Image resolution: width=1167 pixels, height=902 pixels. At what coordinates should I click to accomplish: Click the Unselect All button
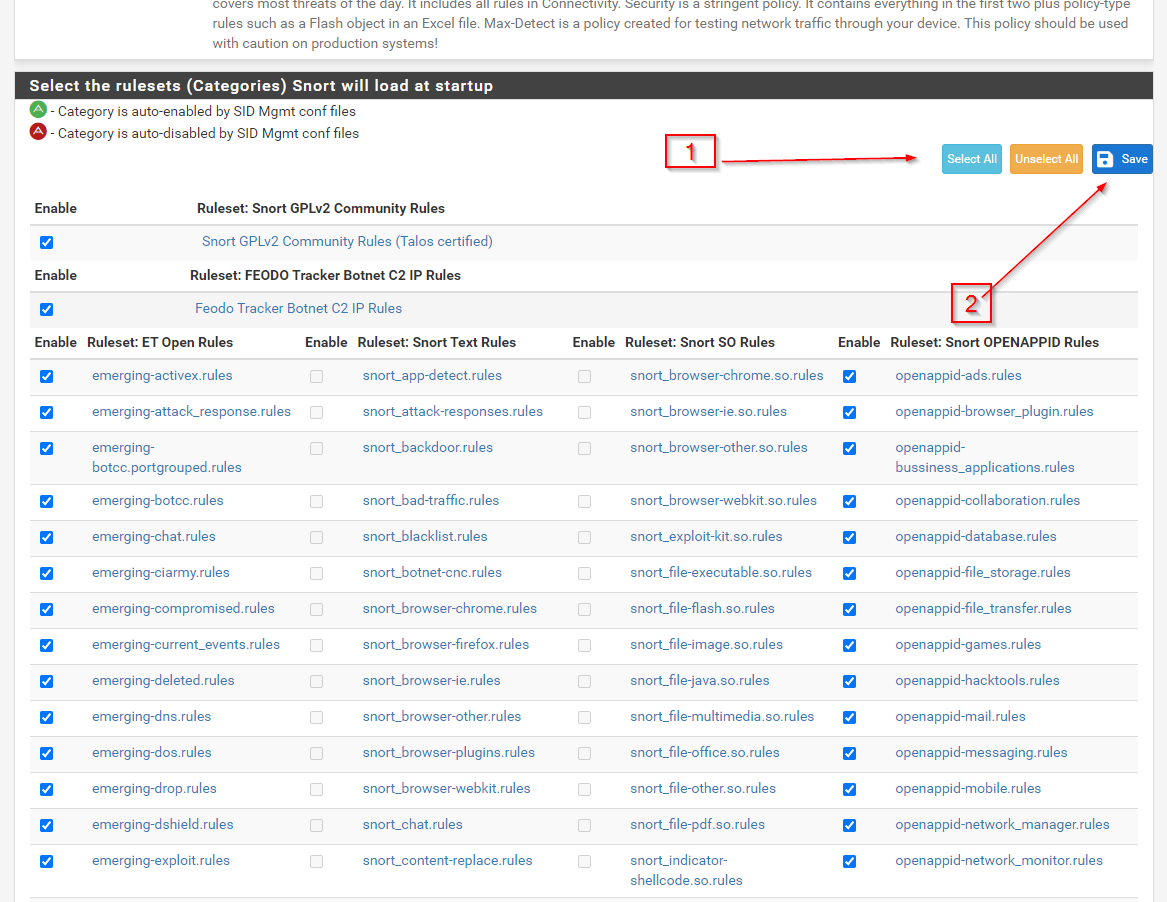1046,159
